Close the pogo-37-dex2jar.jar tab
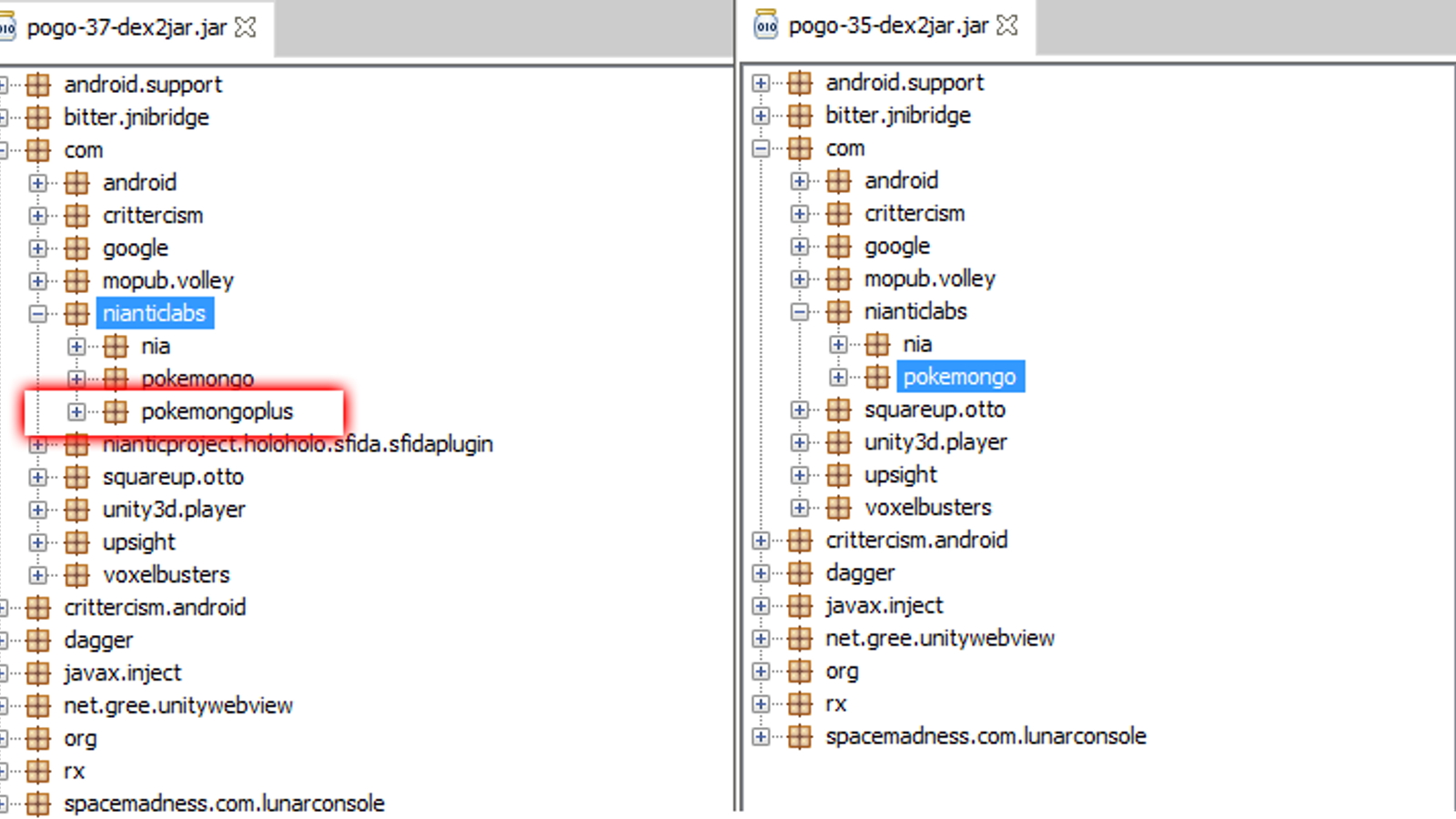The image size is (1456, 819). click(x=246, y=27)
